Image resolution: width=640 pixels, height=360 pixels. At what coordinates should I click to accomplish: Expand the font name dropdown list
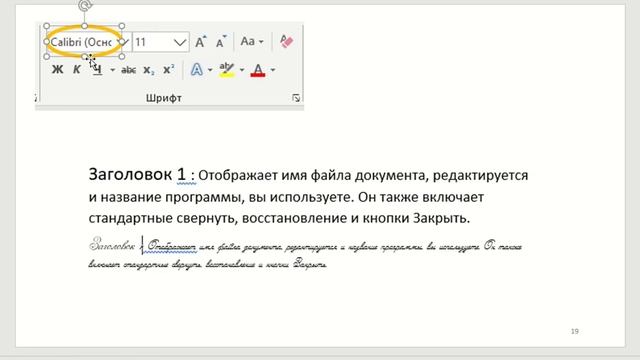pos(124,42)
